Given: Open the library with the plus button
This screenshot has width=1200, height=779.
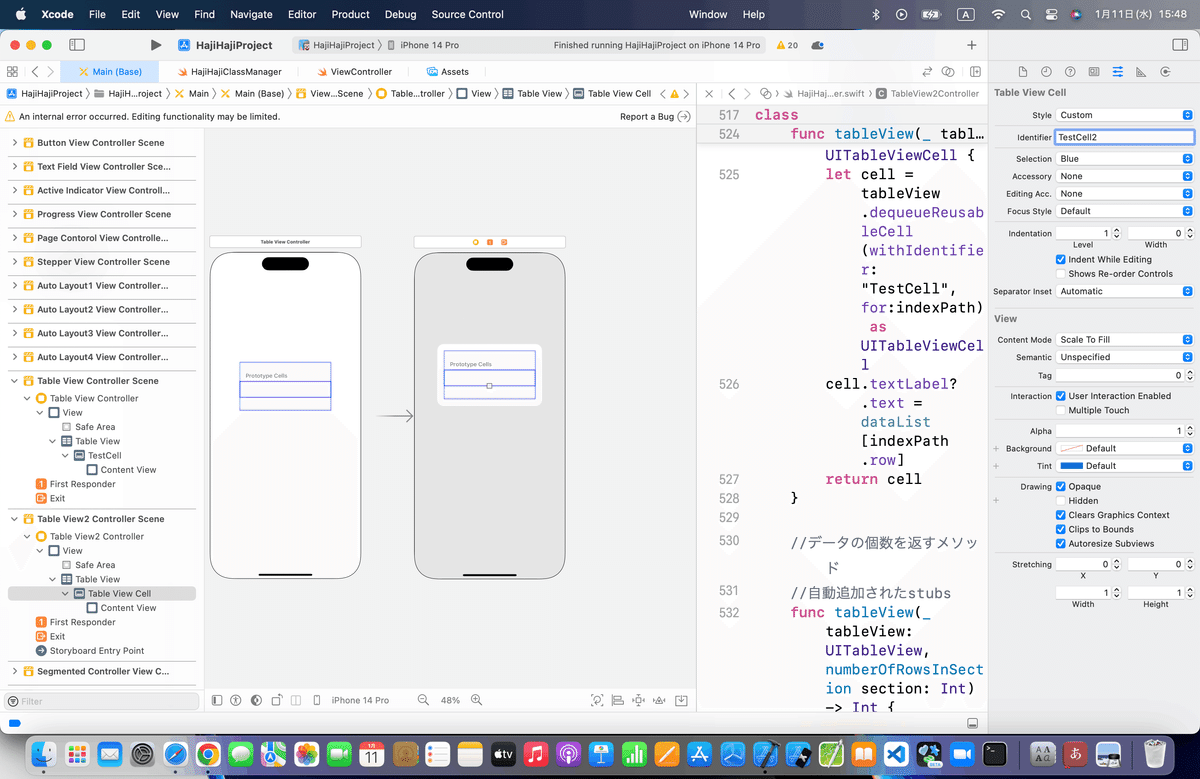Looking at the screenshot, I should click(x=971, y=45).
